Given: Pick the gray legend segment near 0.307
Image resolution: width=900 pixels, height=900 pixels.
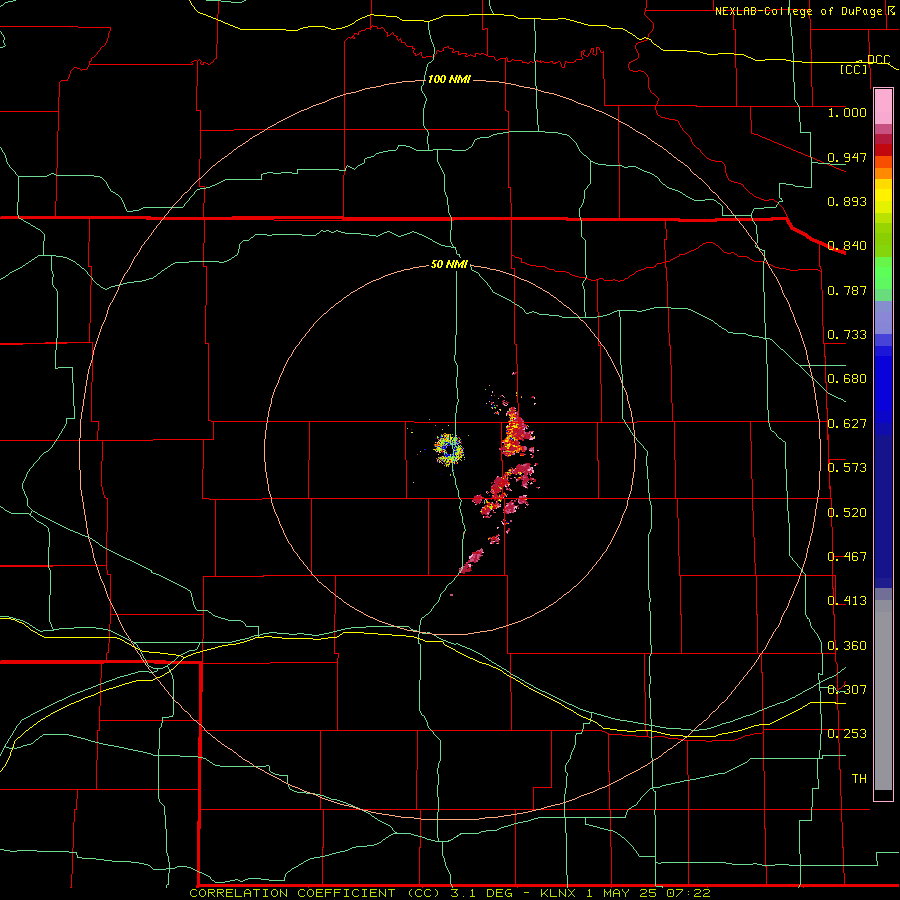Looking at the screenshot, I should tap(883, 695).
